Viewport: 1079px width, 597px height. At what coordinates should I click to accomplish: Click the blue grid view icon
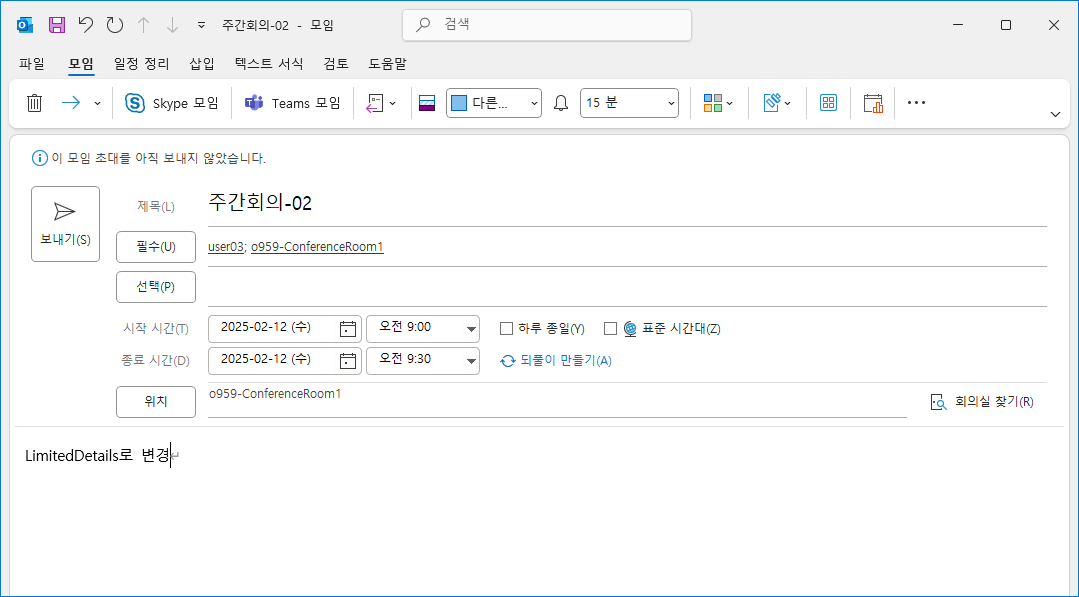[829, 103]
